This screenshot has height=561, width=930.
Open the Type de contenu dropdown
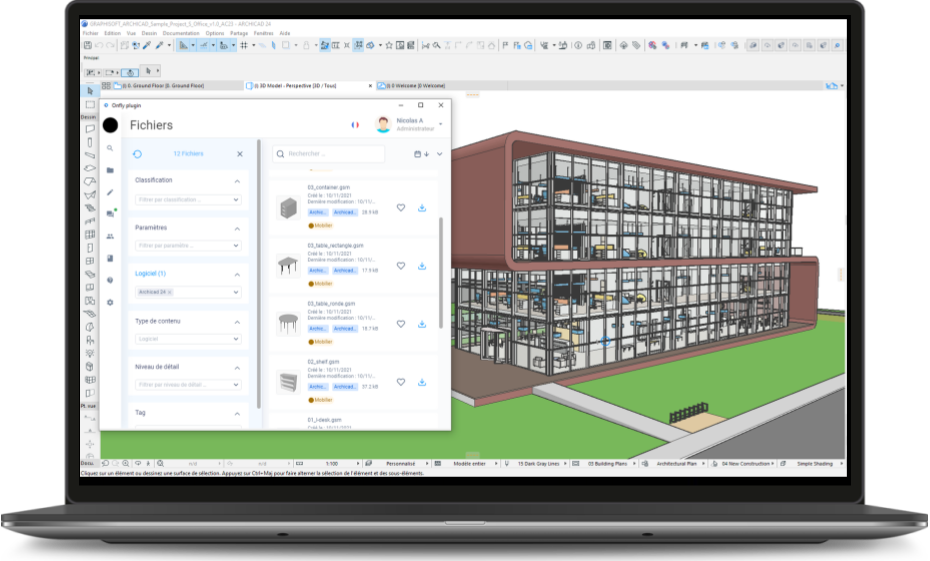[188, 339]
